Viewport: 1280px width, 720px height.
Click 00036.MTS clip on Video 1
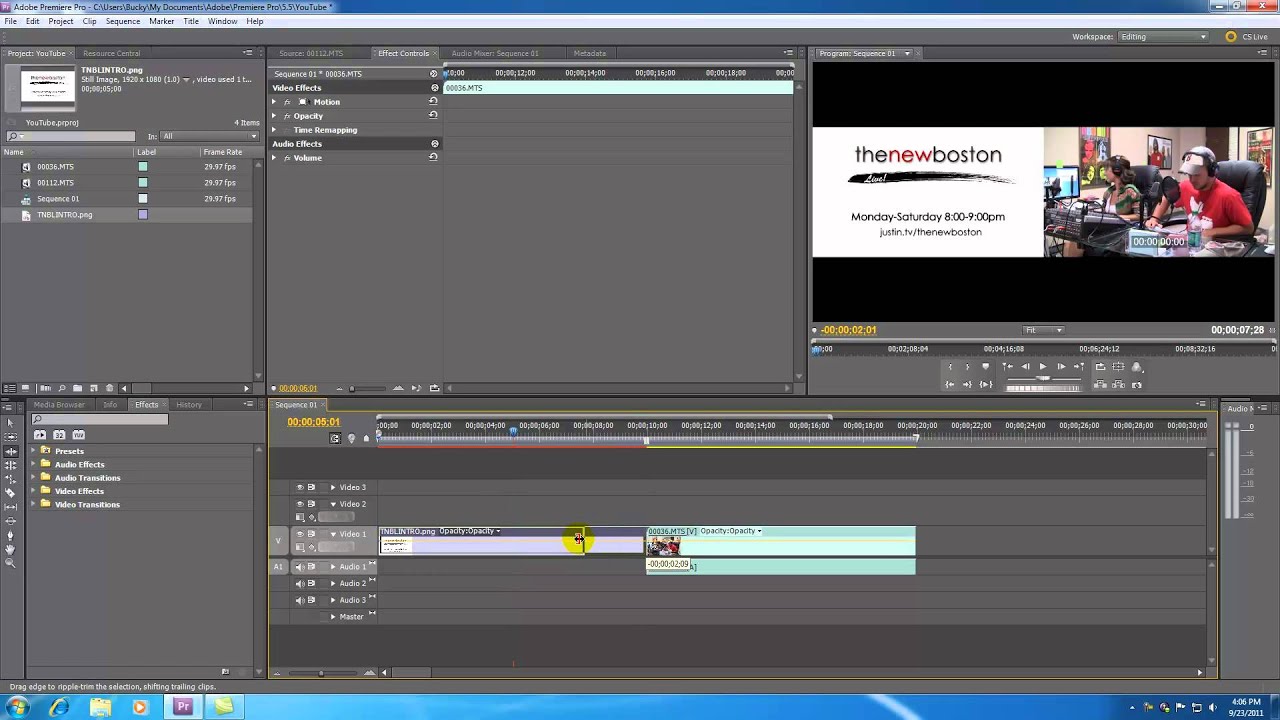[780, 543]
